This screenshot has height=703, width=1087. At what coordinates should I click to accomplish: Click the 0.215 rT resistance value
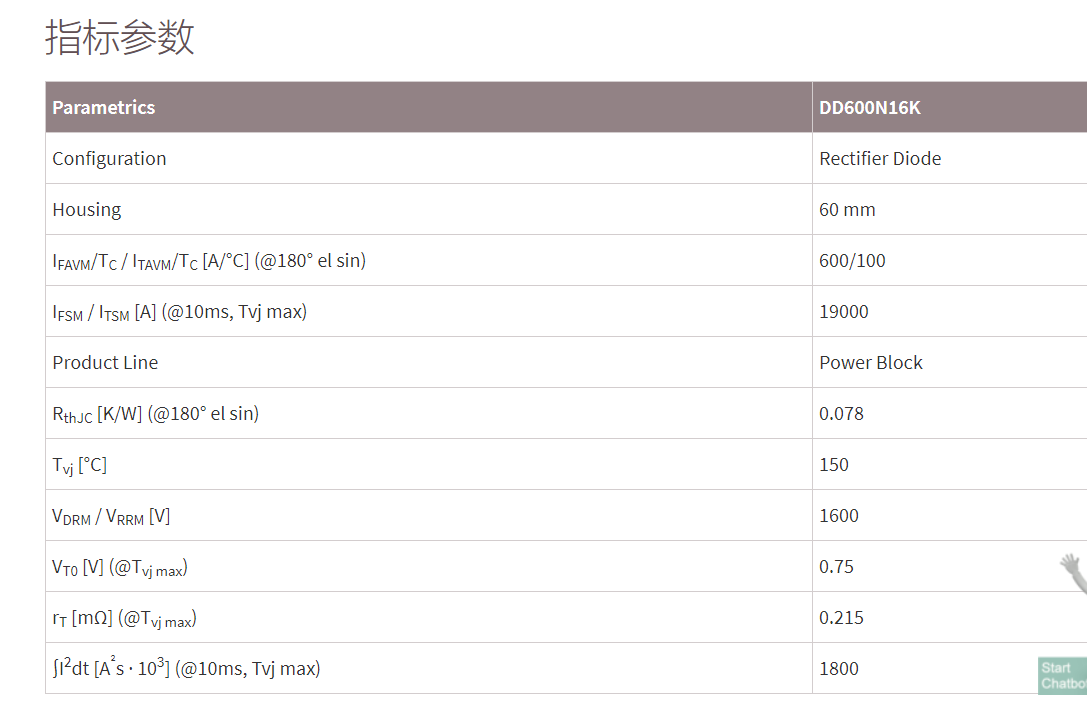842,618
